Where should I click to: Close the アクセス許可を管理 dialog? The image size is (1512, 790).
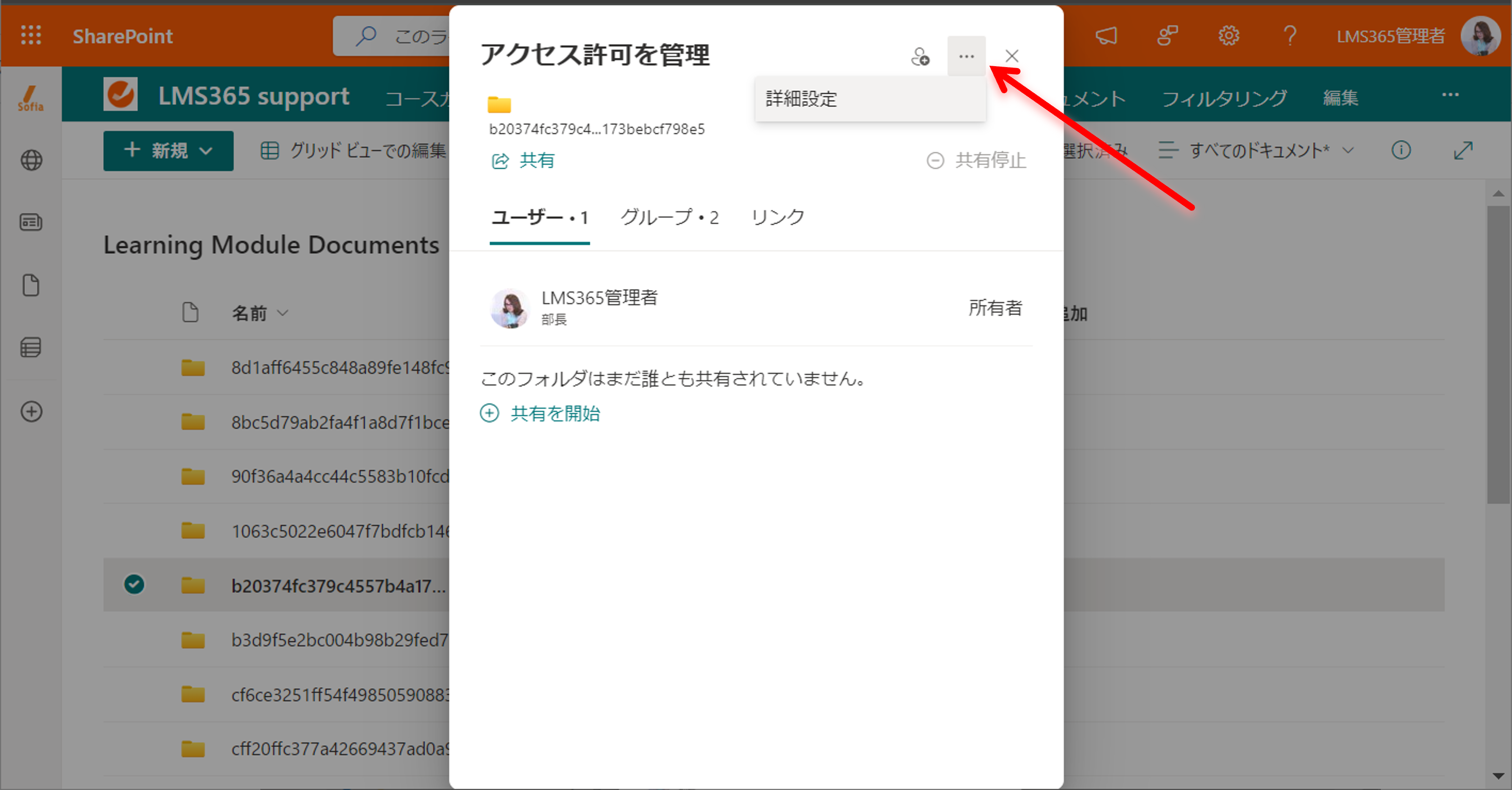(x=1011, y=56)
